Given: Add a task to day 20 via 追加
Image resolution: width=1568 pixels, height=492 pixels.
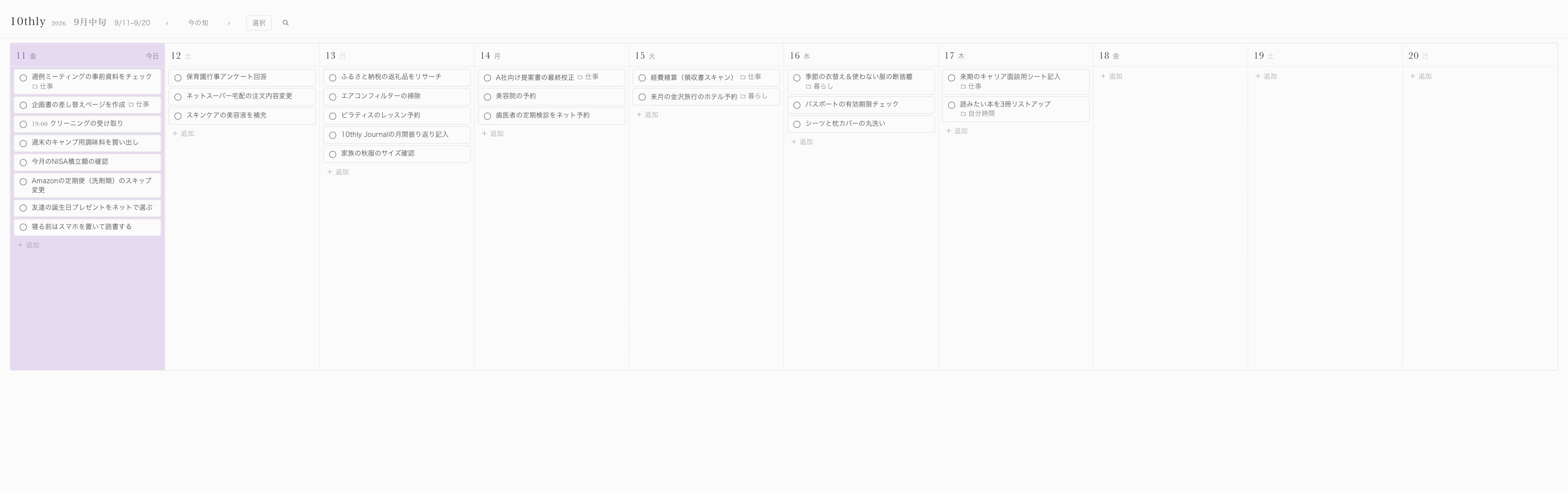Looking at the screenshot, I should coord(1421,77).
